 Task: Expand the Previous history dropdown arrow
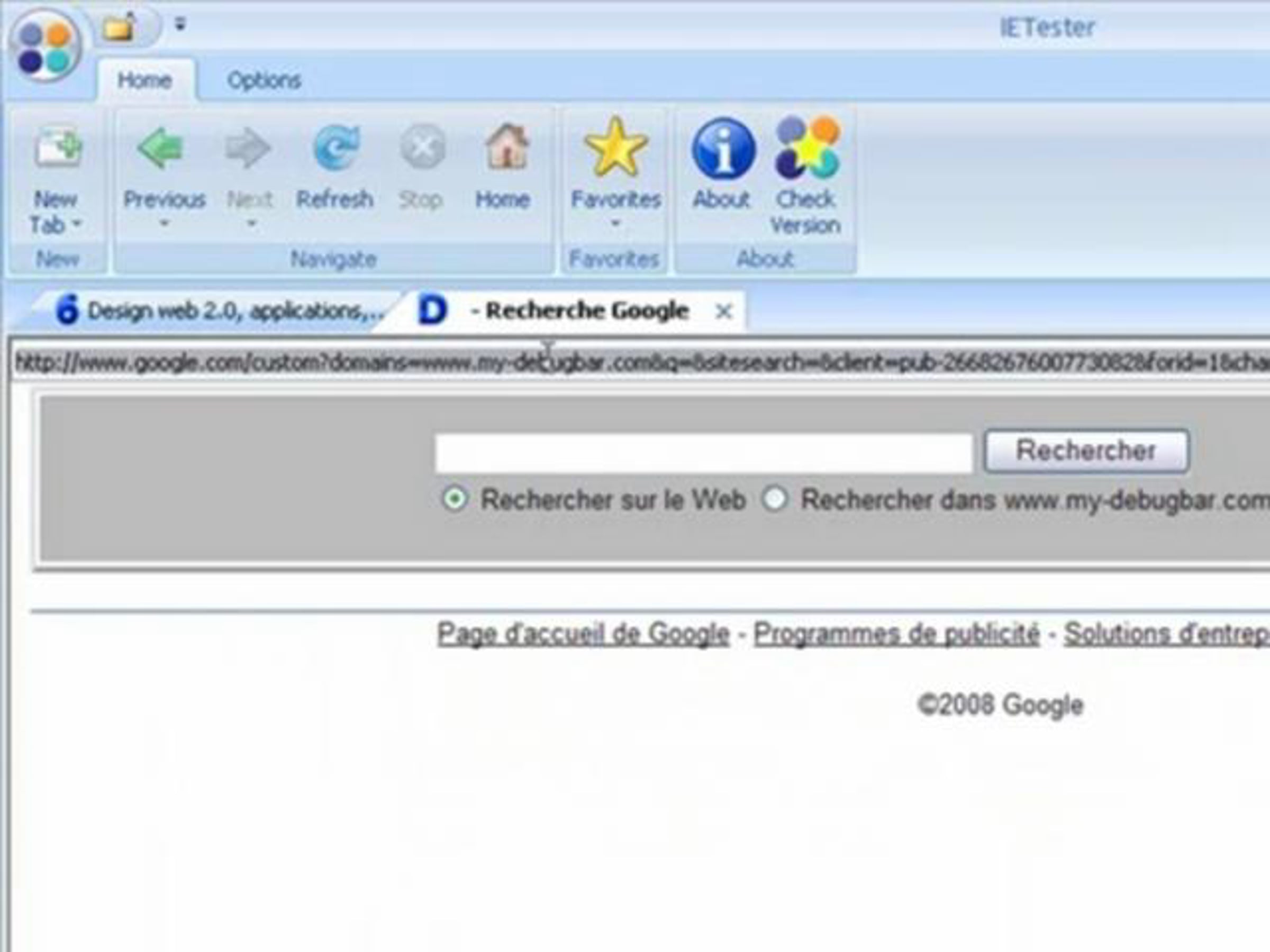coord(164,223)
